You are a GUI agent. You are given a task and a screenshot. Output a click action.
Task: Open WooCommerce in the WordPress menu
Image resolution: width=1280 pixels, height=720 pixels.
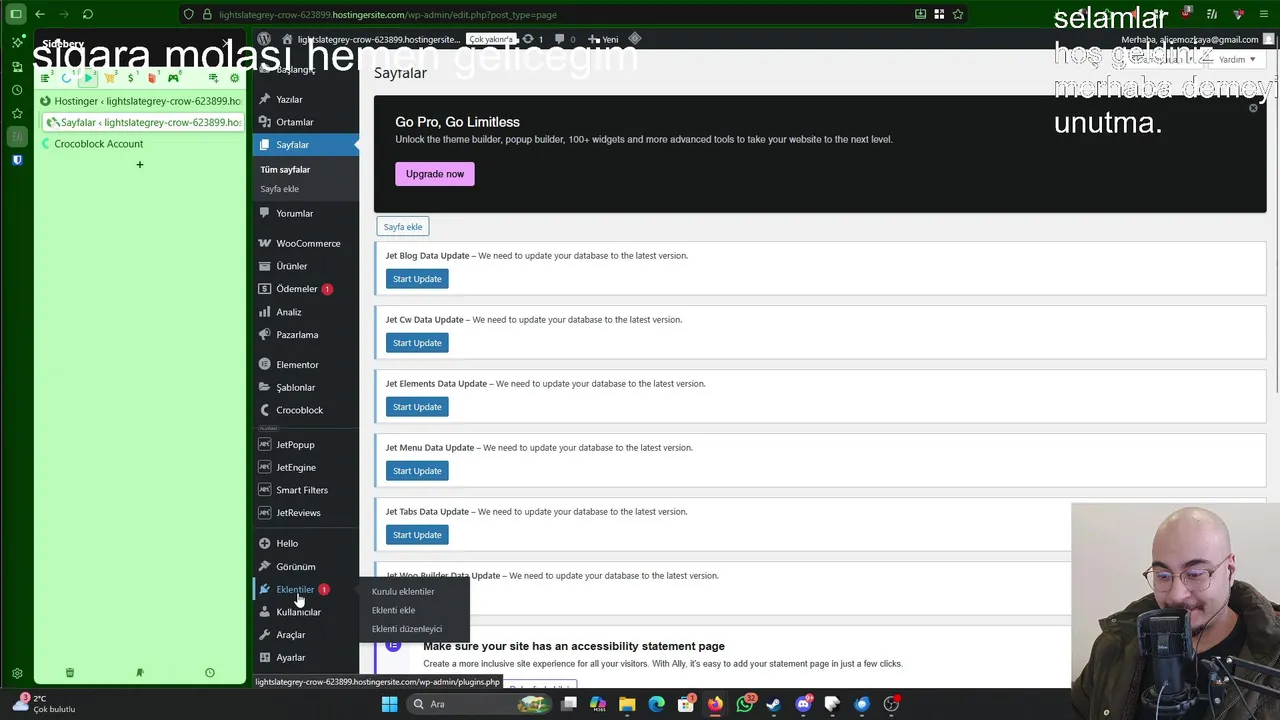[x=305, y=243]
